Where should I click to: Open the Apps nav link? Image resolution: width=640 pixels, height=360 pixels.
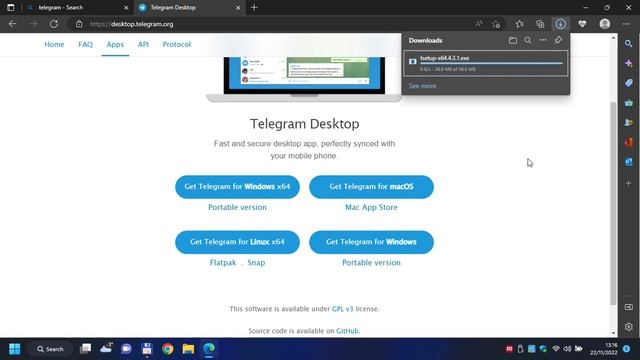tap(115, 44)
